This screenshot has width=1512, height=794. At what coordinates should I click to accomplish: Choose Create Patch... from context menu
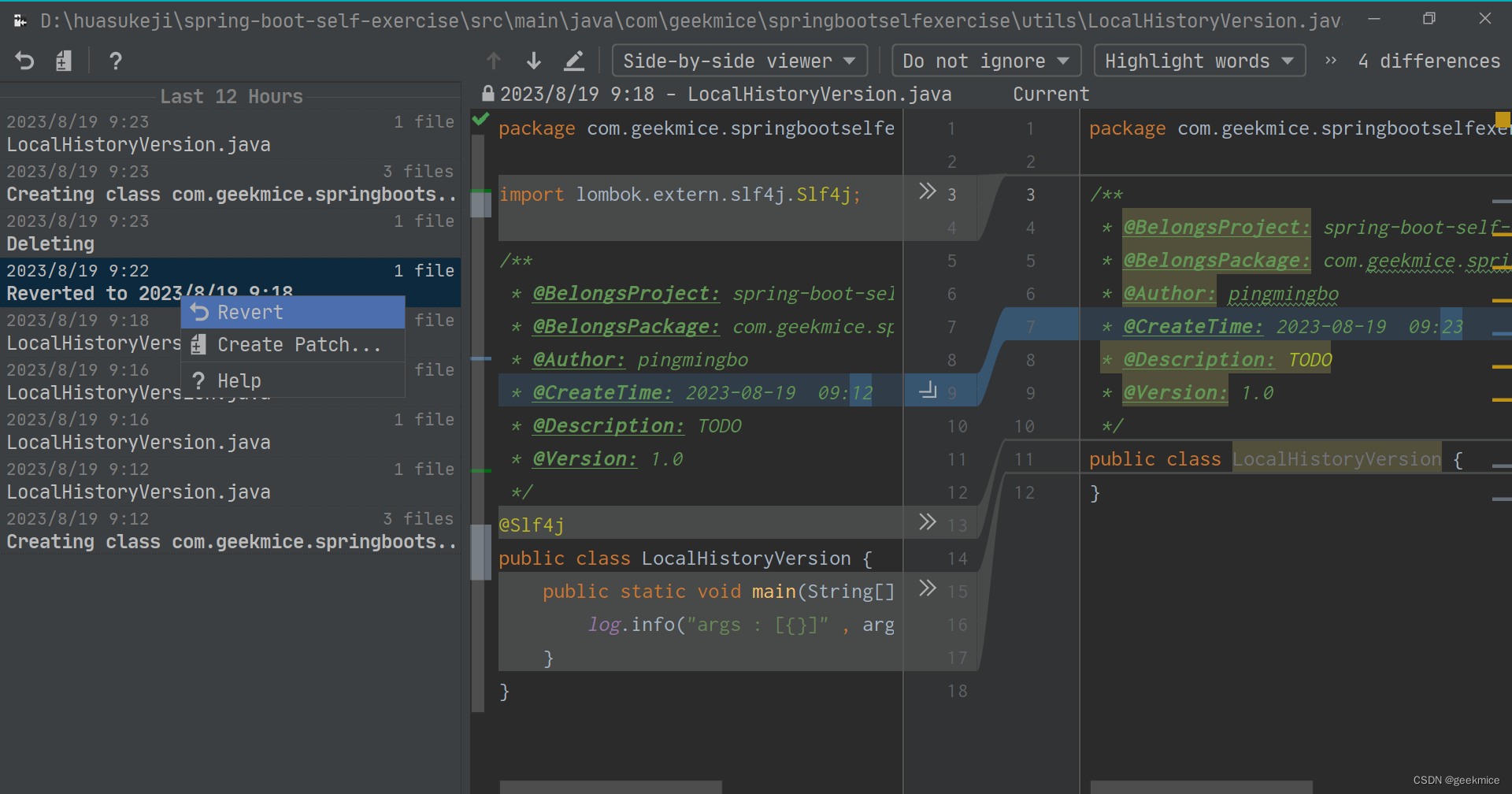point(293,345)
